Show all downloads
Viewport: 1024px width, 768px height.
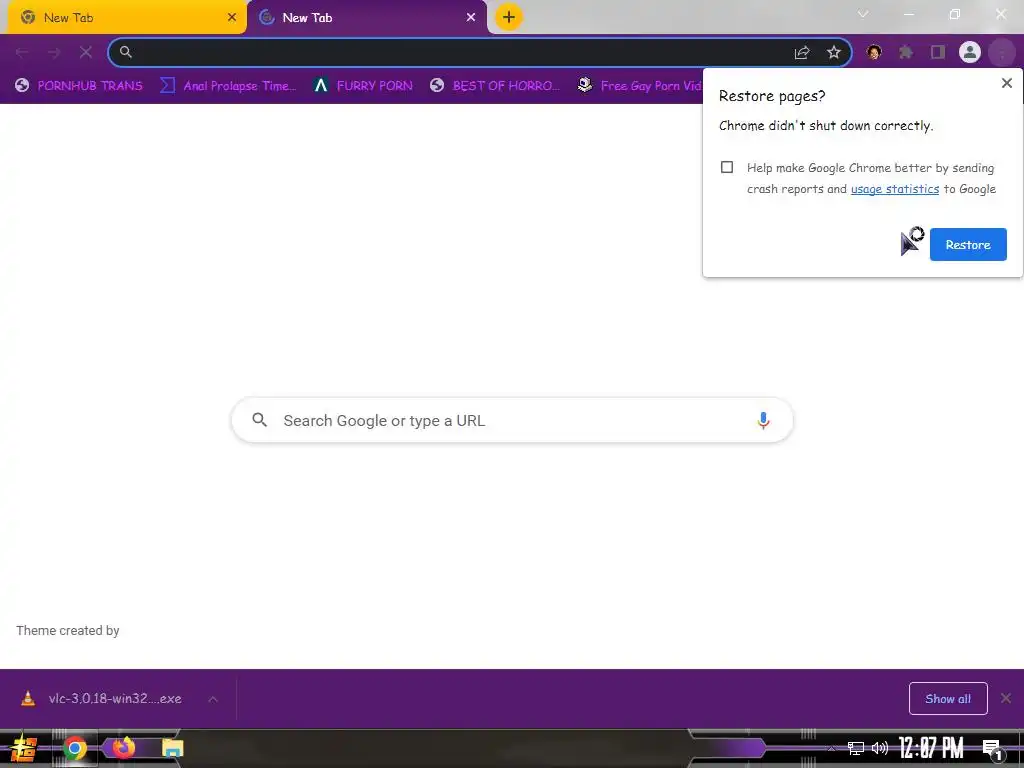click(948, 699)
